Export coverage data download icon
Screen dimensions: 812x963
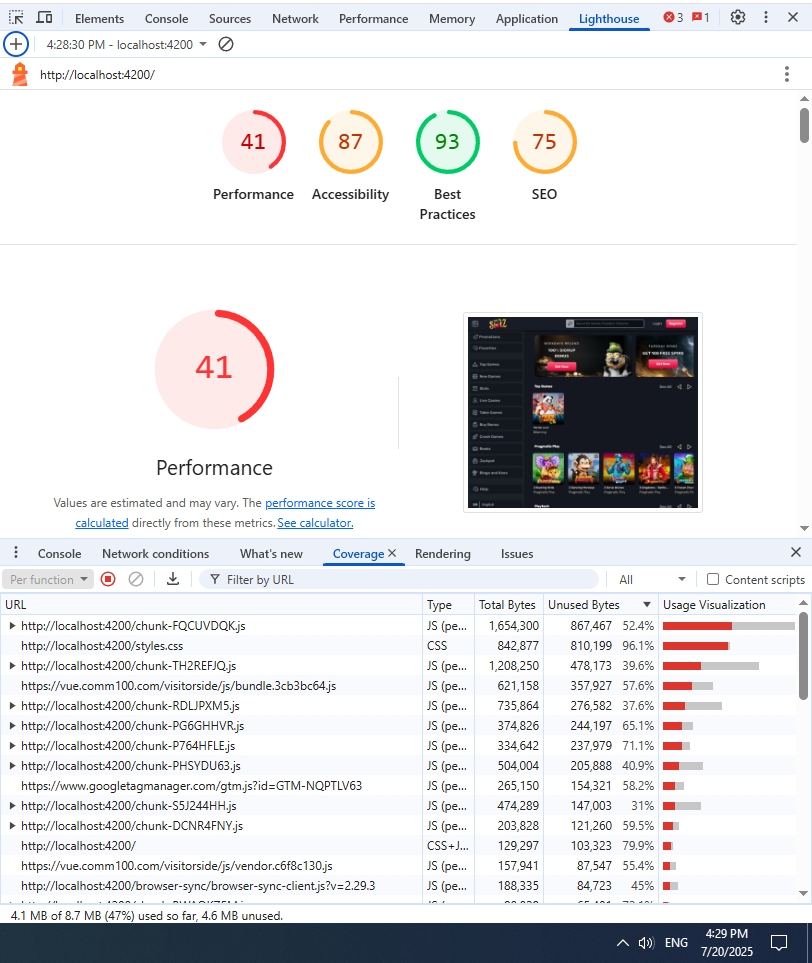(173, 579)
